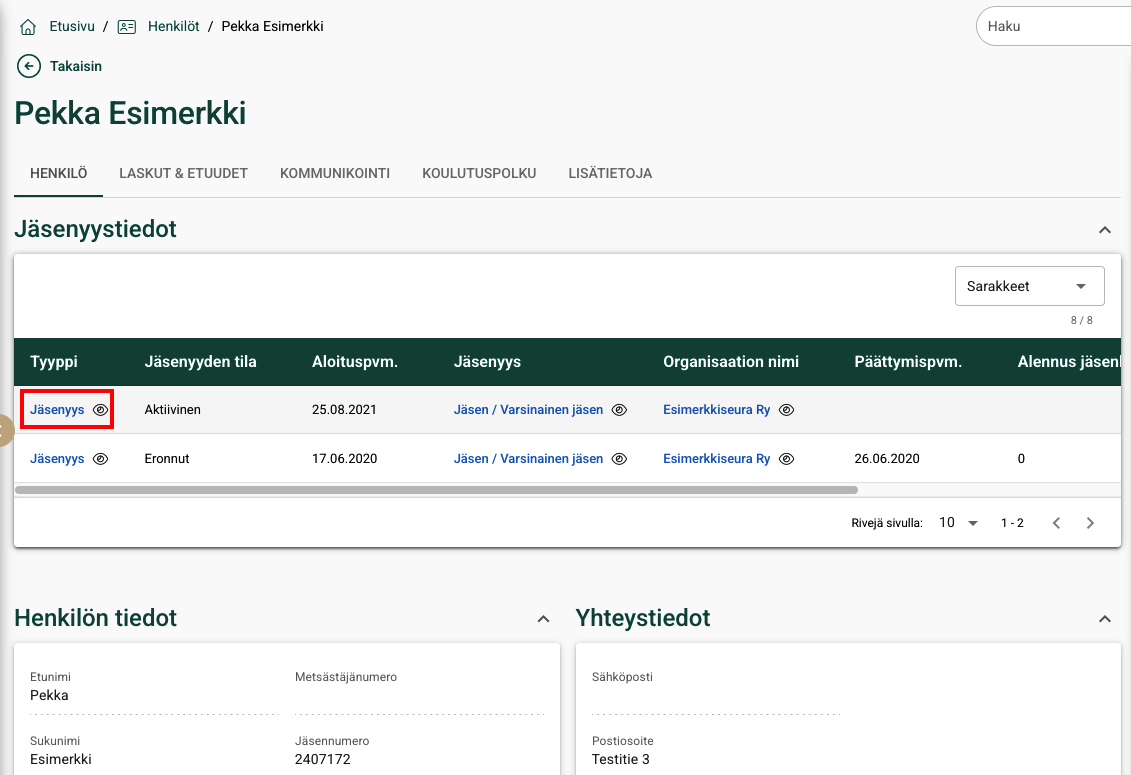This screenshot has width=1131, height=775.
Task: Collapse the Henkilön tiedot section
Action: (x=543, y=619)
